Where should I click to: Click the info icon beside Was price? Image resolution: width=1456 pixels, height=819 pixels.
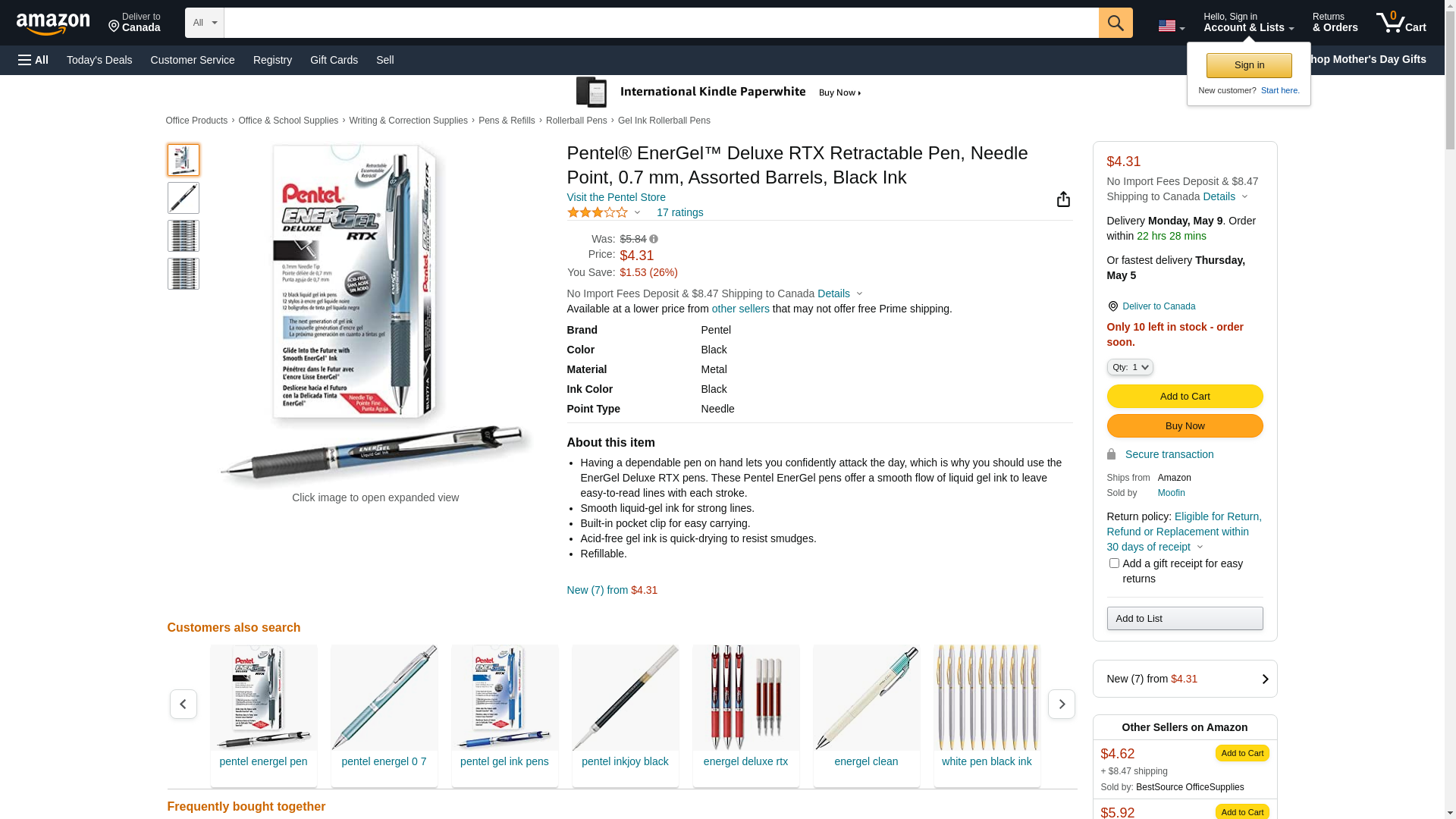tap(654, 239)
